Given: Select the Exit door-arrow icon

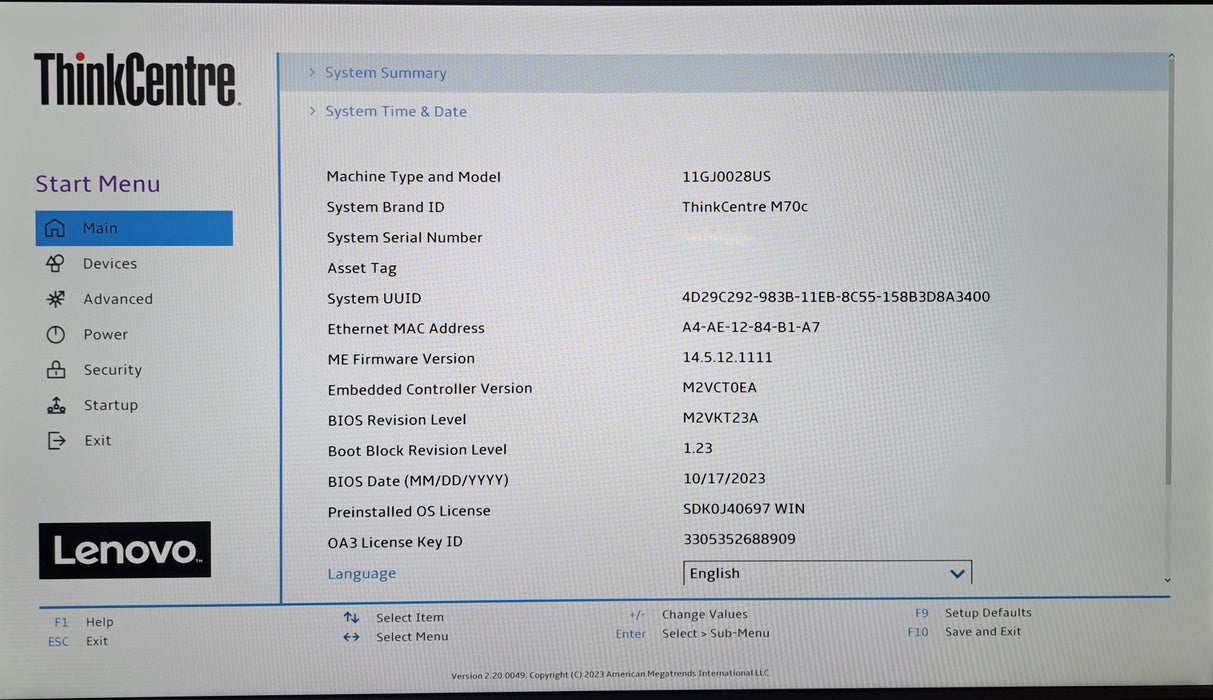Looking at the screenshot, I should [56, 440].
